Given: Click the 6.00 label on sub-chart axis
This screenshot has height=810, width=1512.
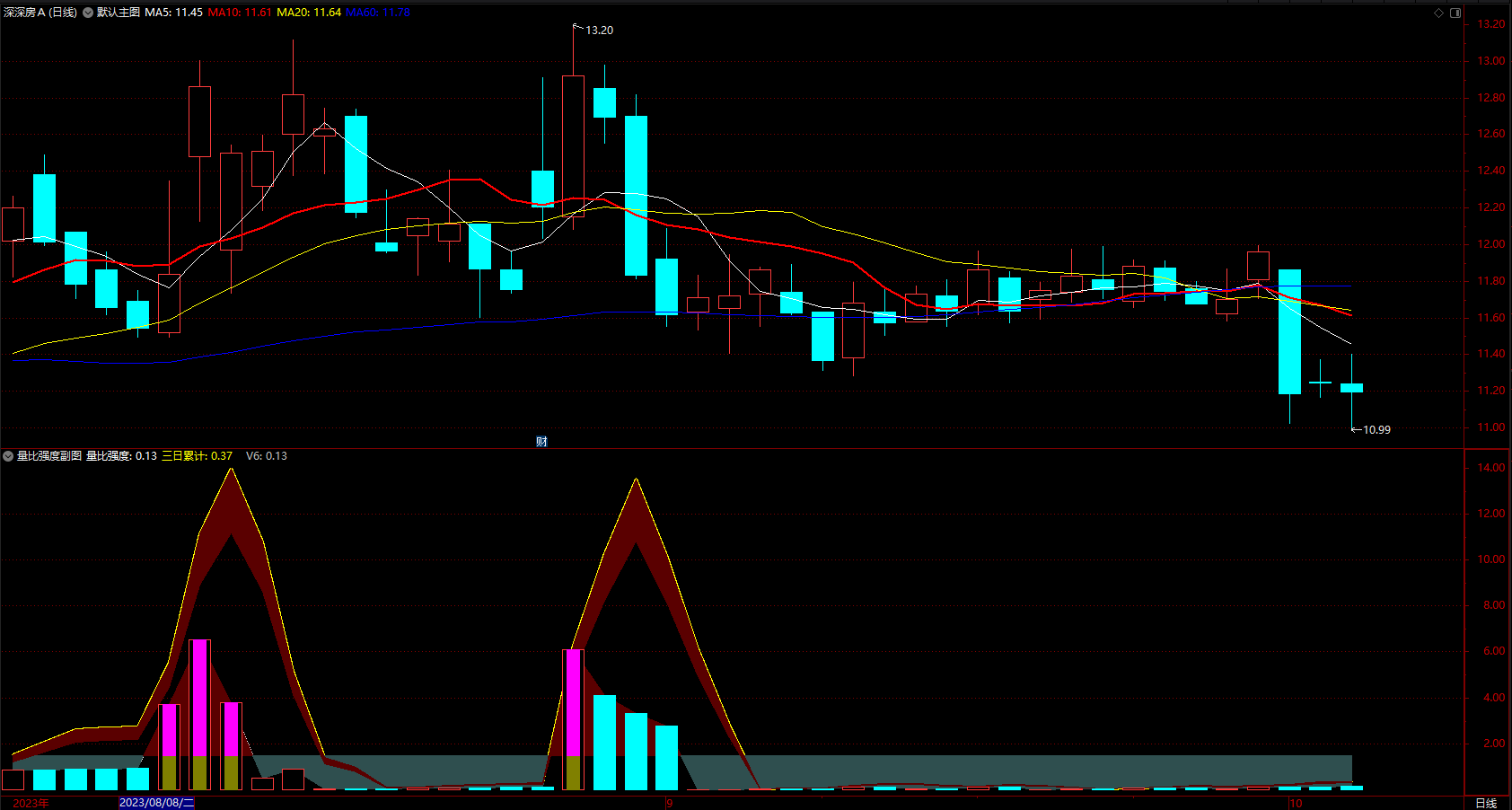Looking at the screenshot, I should (1494, 651).
